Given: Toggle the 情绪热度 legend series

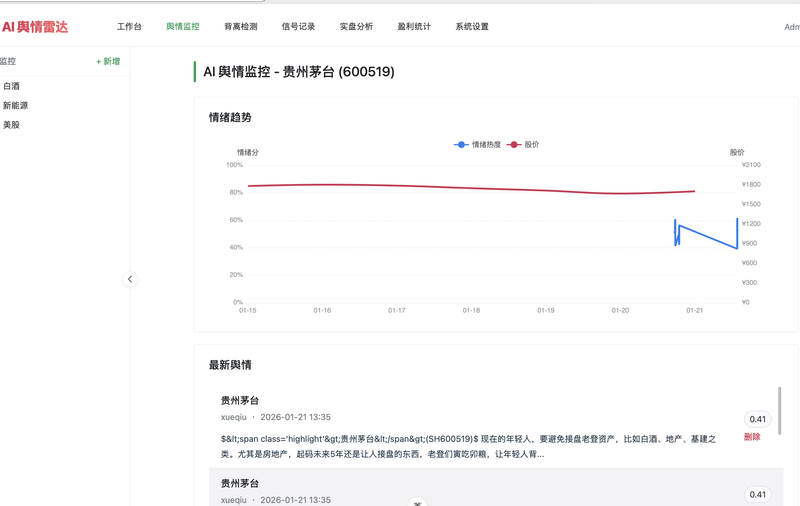Looking at the screenshot, I should pyautogui.click(x=478, y=145).
